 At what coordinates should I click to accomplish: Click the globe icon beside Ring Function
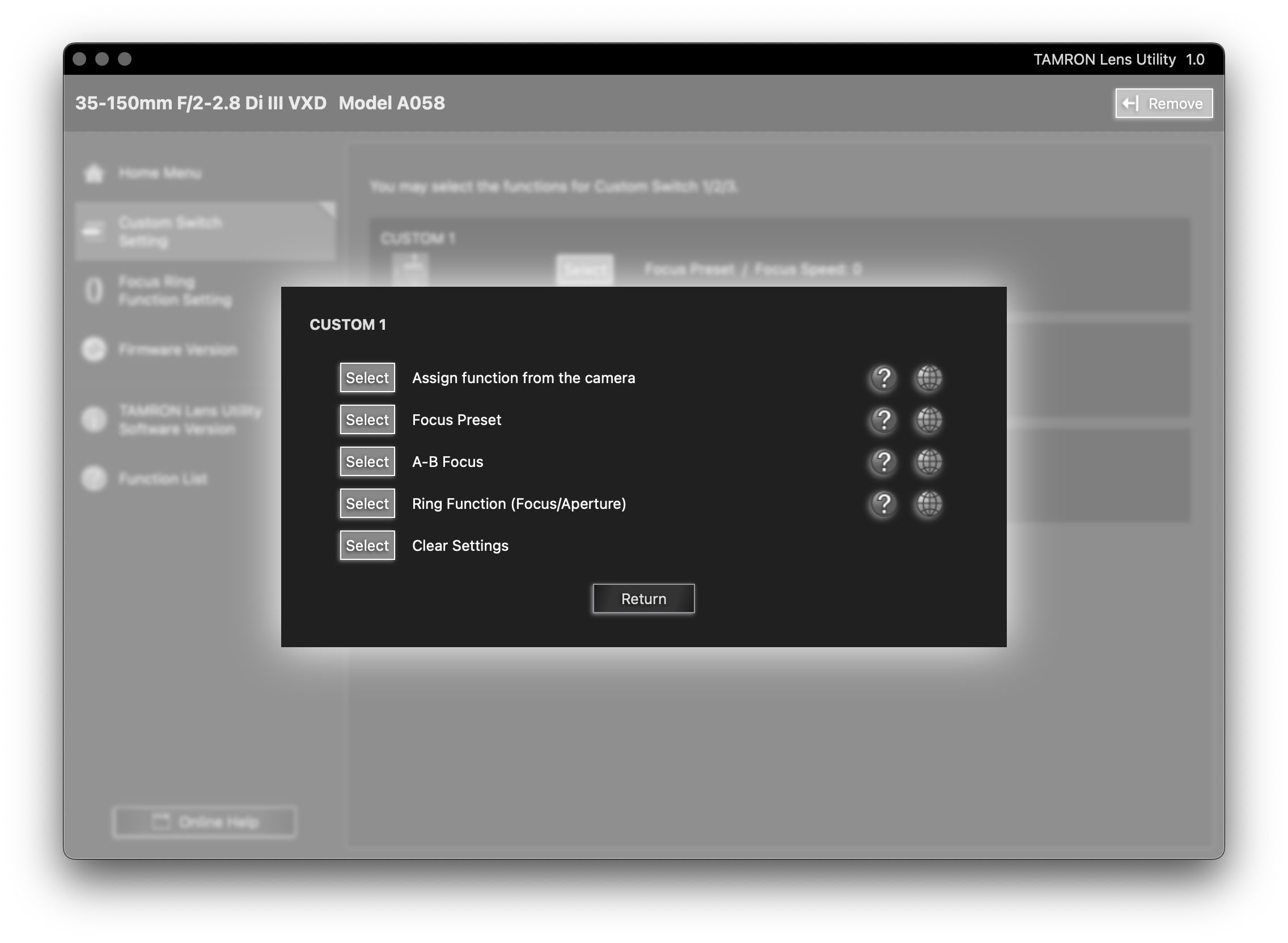[x=929, y=504]
